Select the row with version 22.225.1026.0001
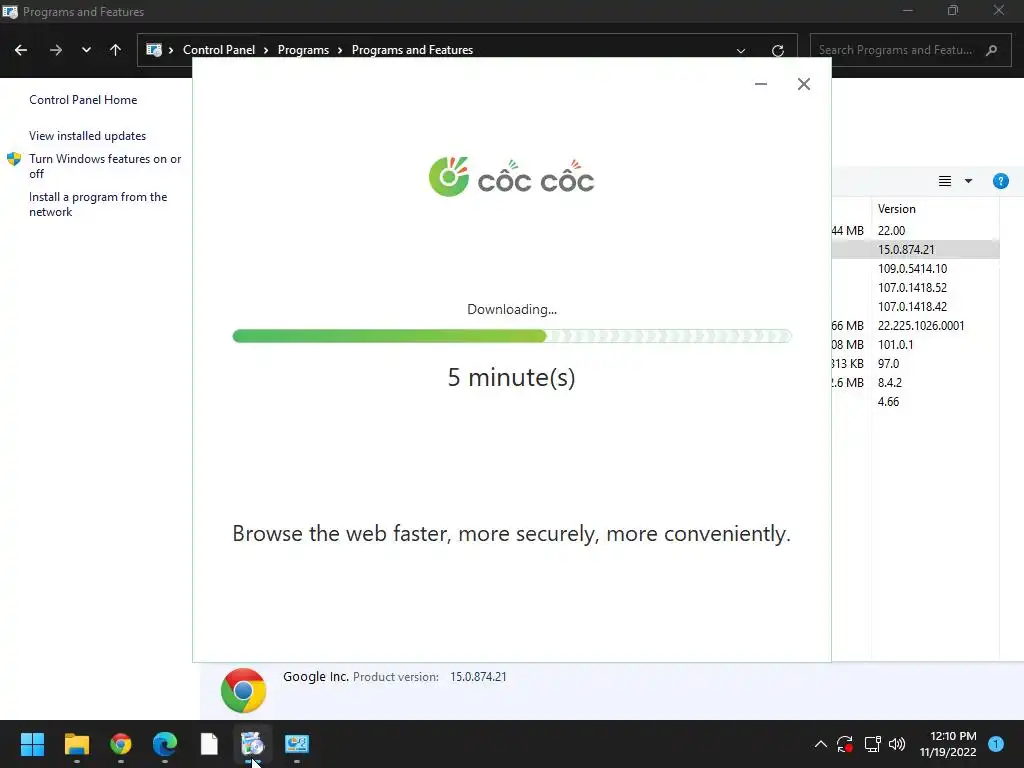This screenshot has width=1024, height=768. (915, 325)
